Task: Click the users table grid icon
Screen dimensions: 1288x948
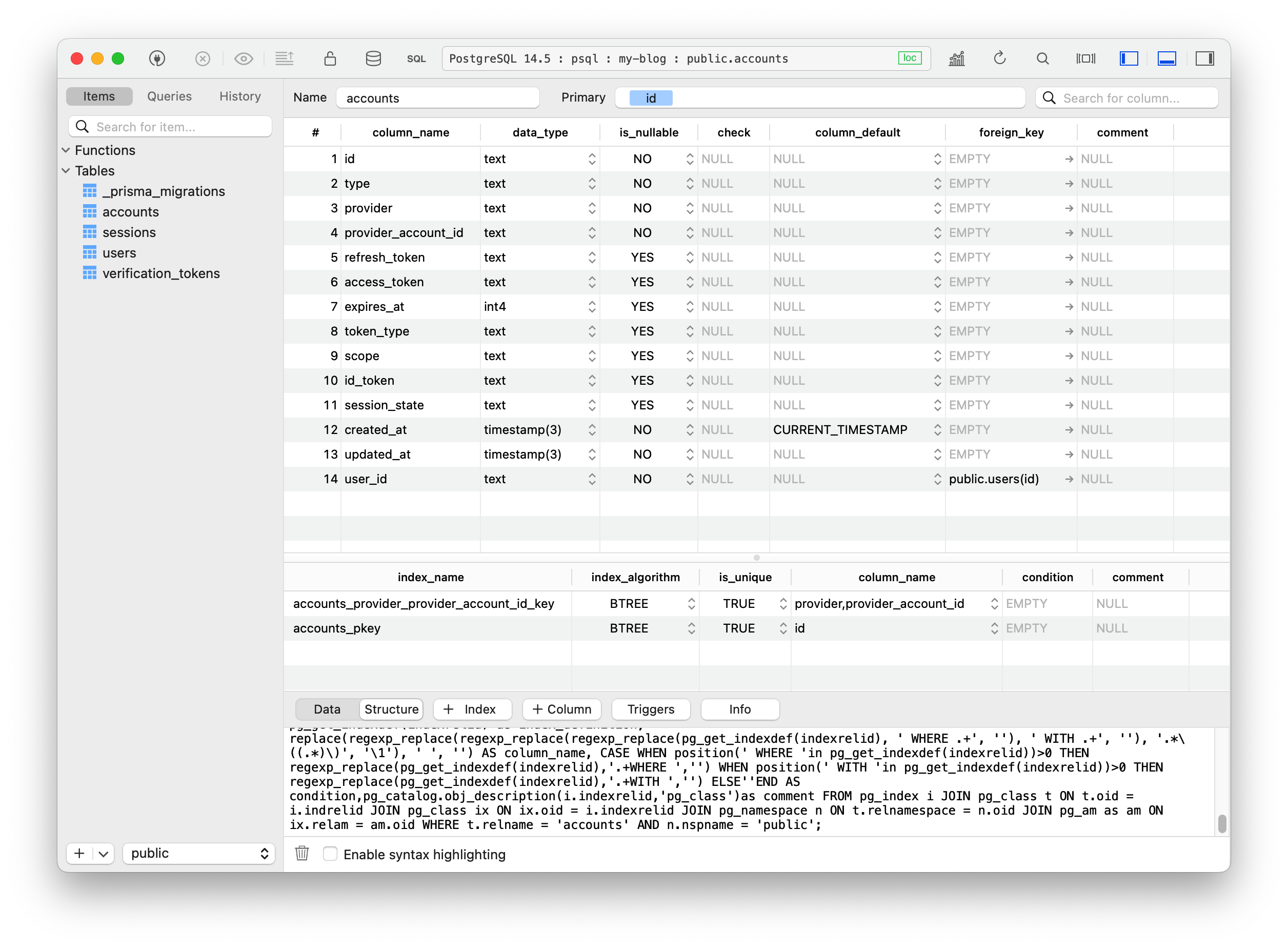Action: (x=89, y=252)
